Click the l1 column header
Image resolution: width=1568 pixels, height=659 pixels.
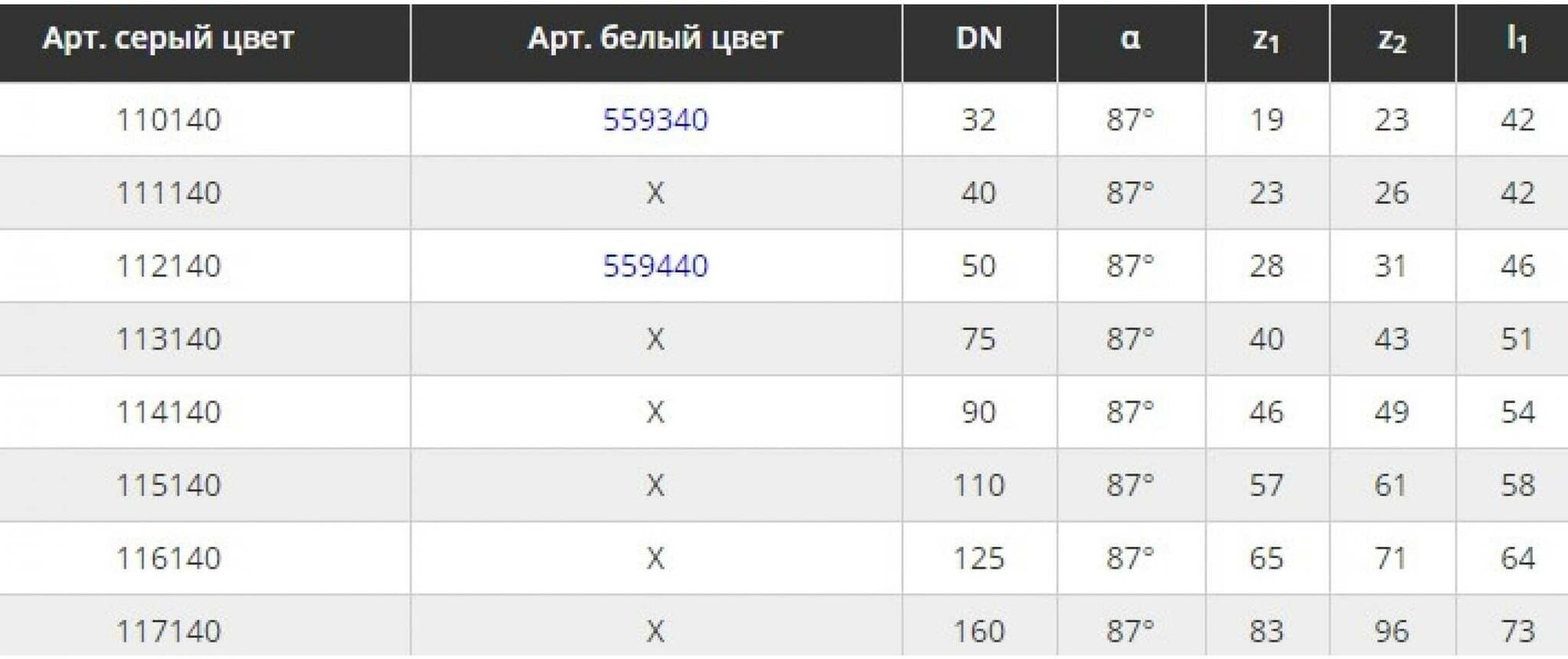[1517, 38]
